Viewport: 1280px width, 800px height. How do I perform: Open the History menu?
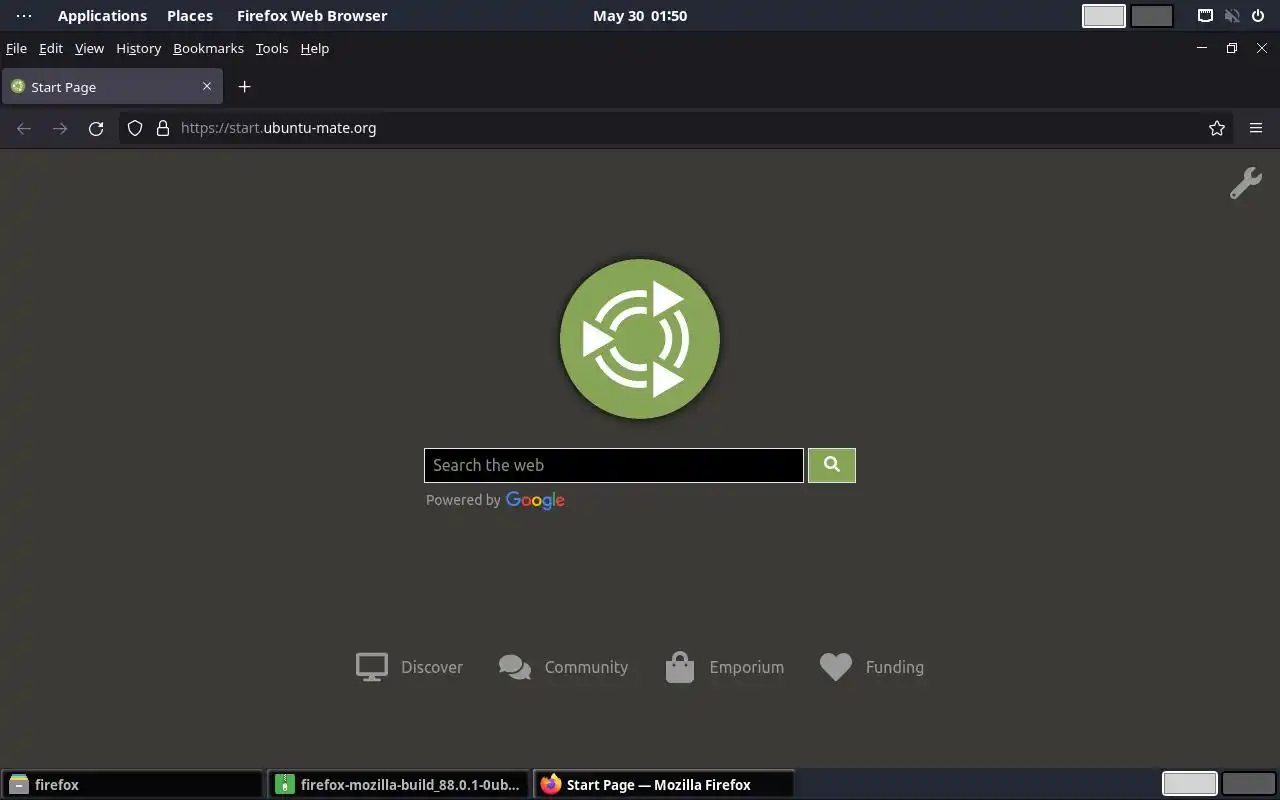pos(138,48)
